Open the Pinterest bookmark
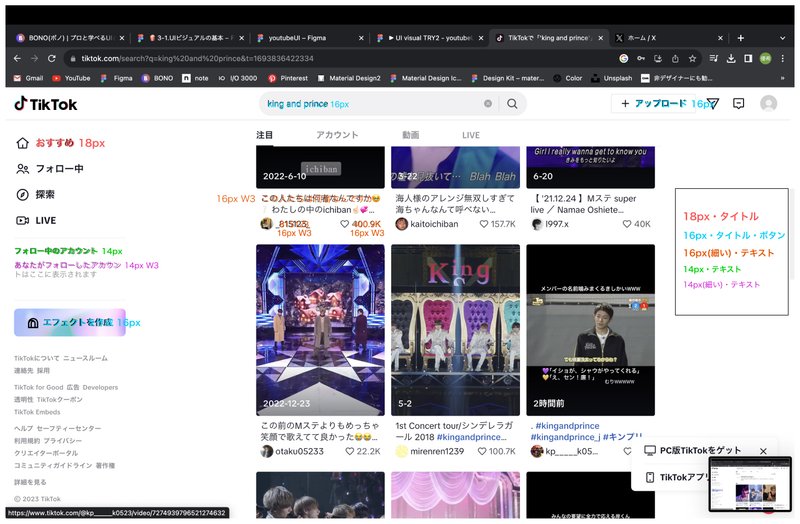Viewport: 800px width, 524px height. click(x=288, y=78)
